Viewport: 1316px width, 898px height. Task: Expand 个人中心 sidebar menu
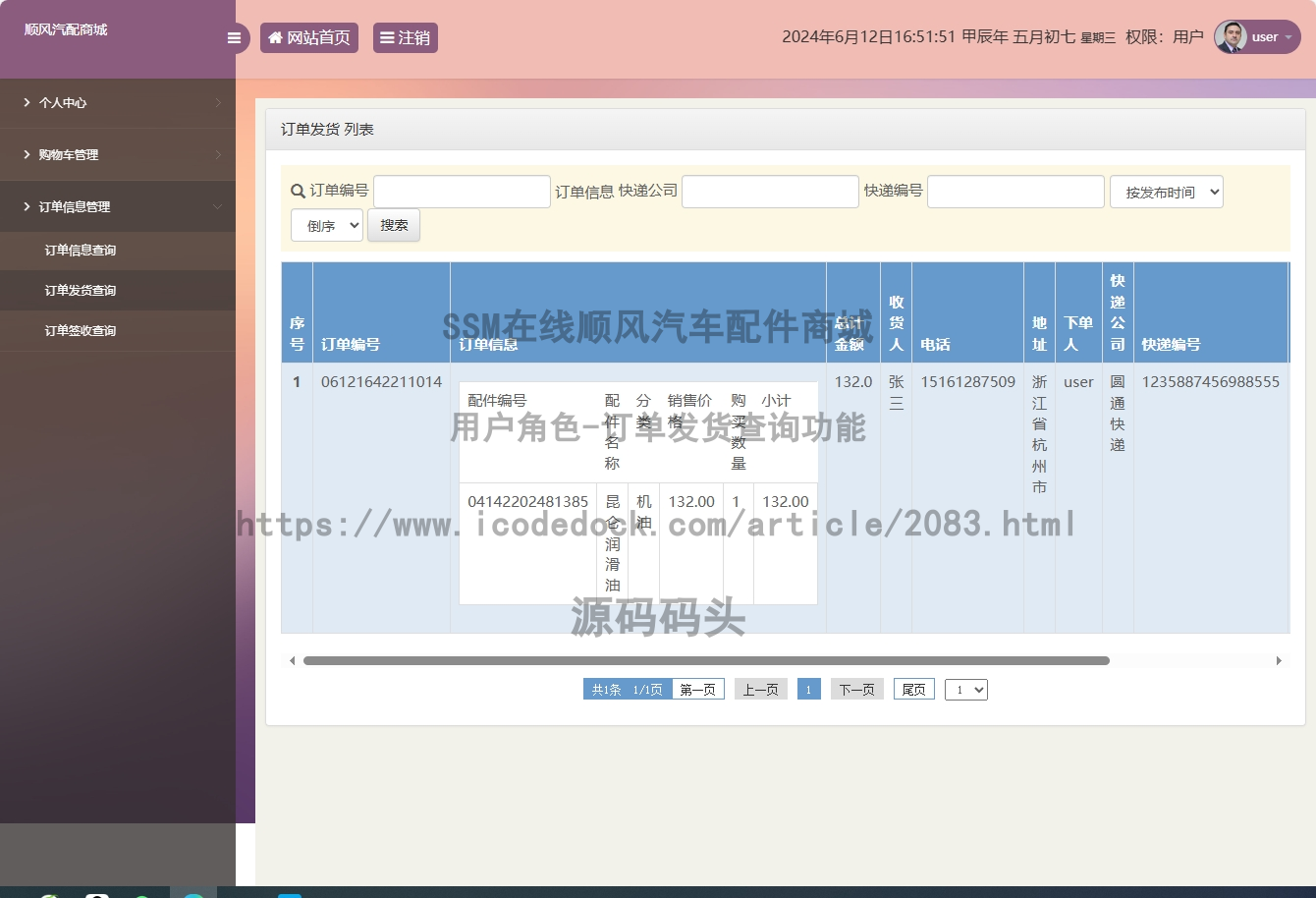coord(118,102)
